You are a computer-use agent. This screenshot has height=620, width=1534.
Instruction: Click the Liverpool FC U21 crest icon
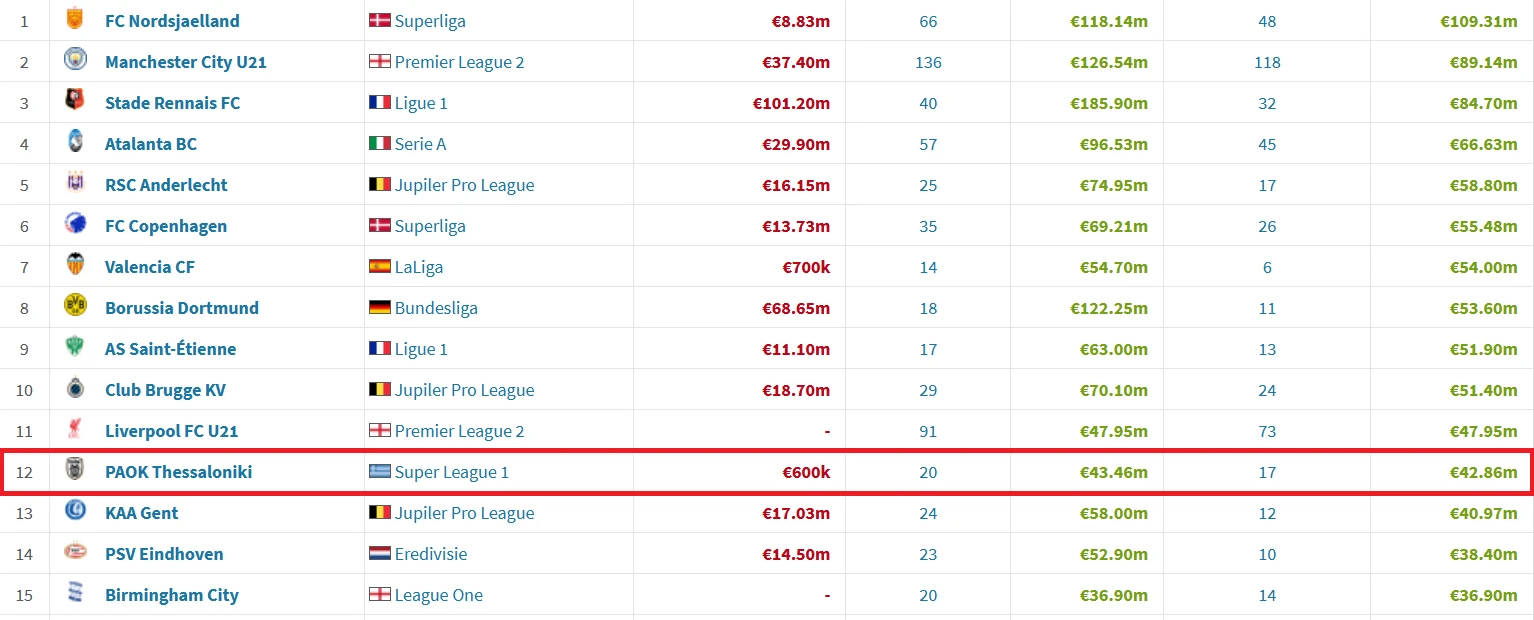[75, 430]
